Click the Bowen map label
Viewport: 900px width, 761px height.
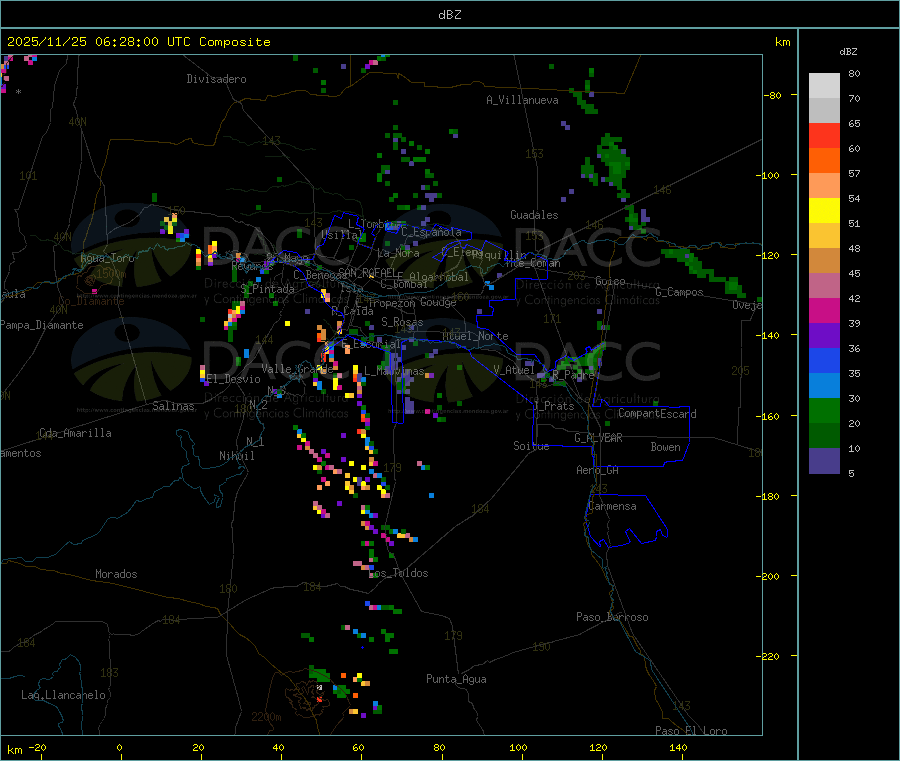pos(666,447)
